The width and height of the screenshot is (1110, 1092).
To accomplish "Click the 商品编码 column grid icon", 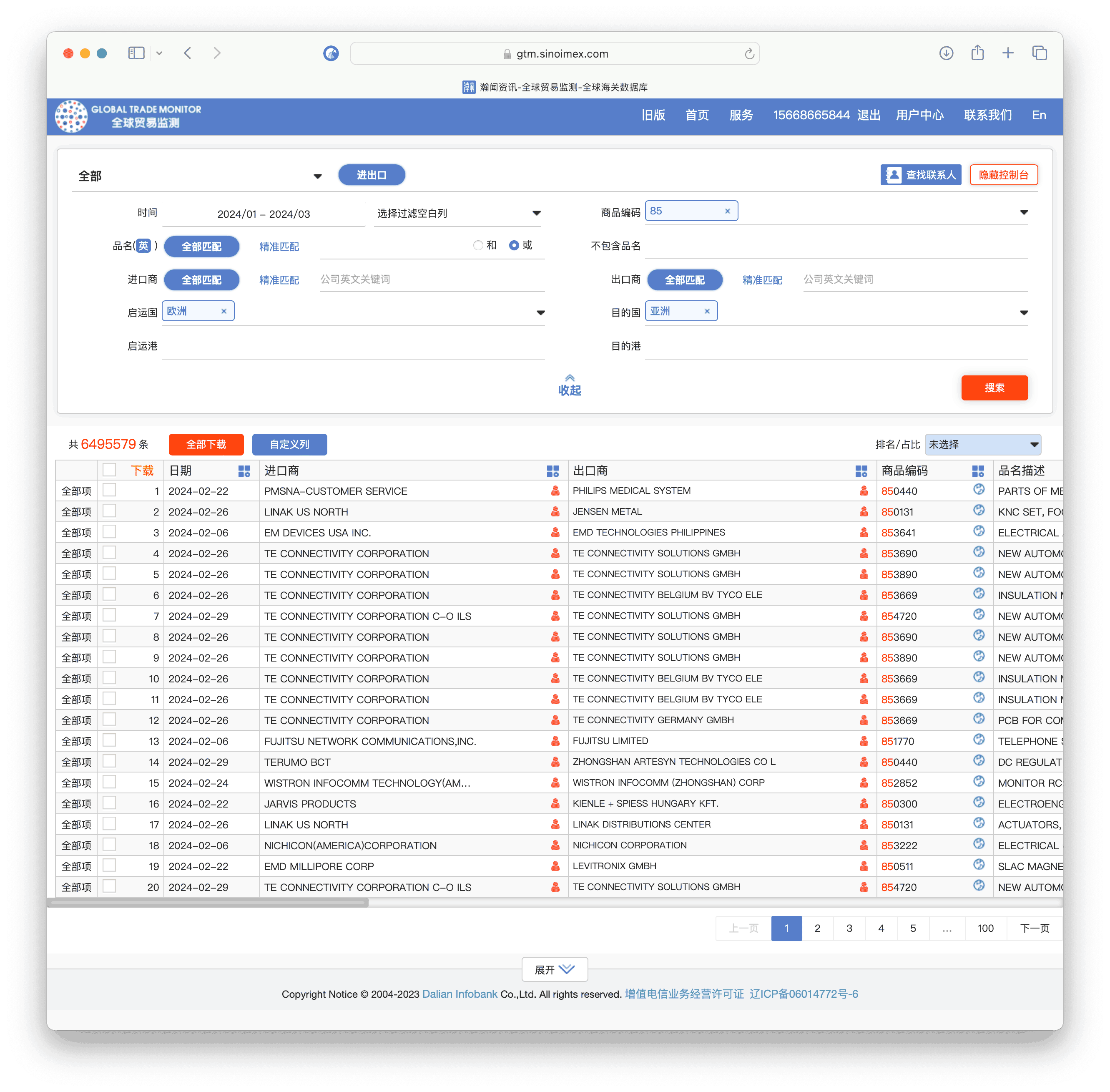I will (x=978, y=471).
